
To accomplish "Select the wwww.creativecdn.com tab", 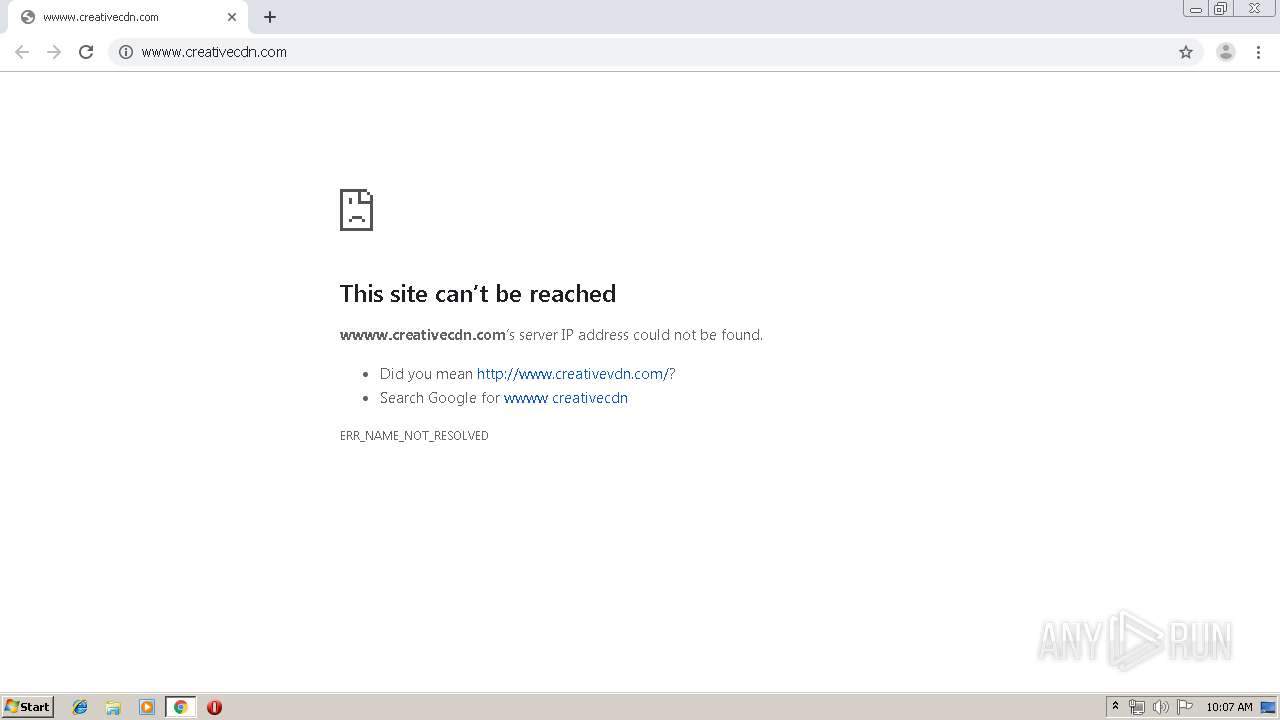I will (127, 17).
